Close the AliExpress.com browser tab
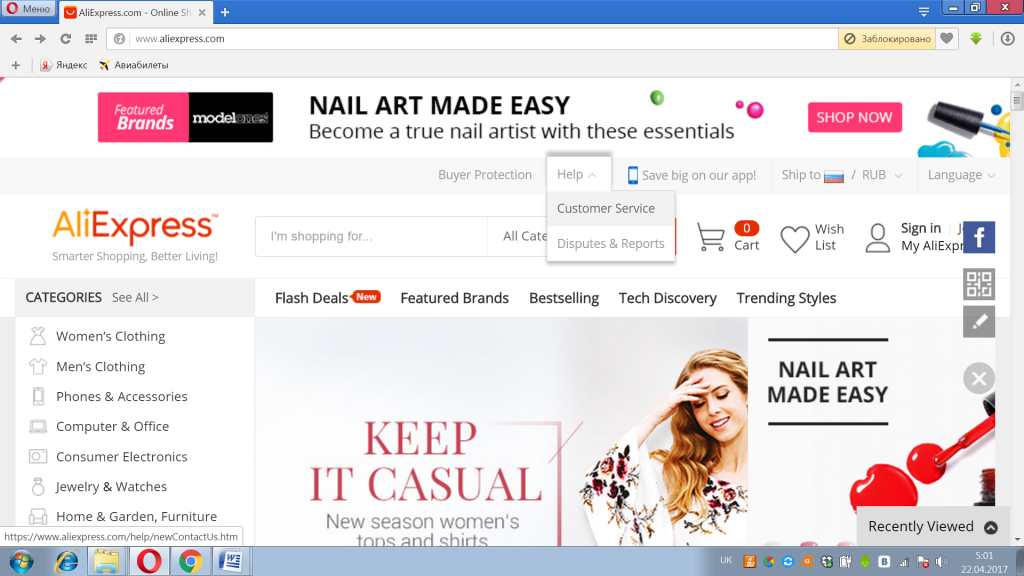Viewport: 1024px width, 576px height. [202, 12]
